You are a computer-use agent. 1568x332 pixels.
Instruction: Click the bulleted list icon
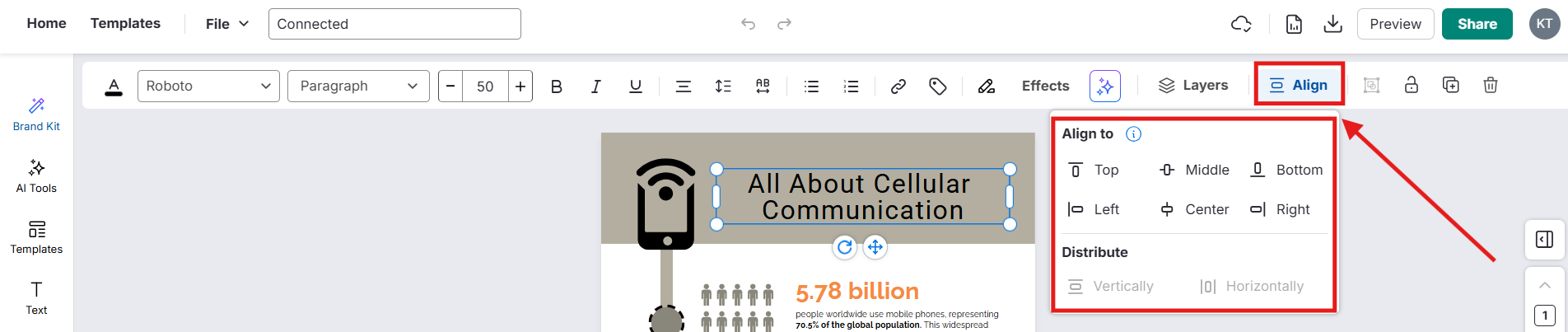tap(811, 87)
